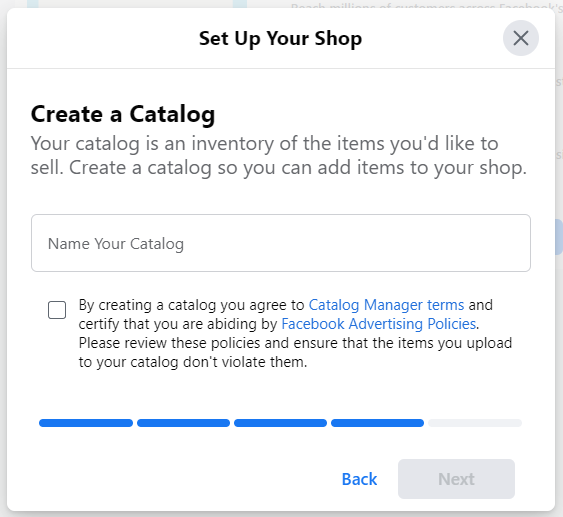Screen dimensions: 563x517
Task: Click the catalog inventory description paragraph
Action: [x=279, y=155]
